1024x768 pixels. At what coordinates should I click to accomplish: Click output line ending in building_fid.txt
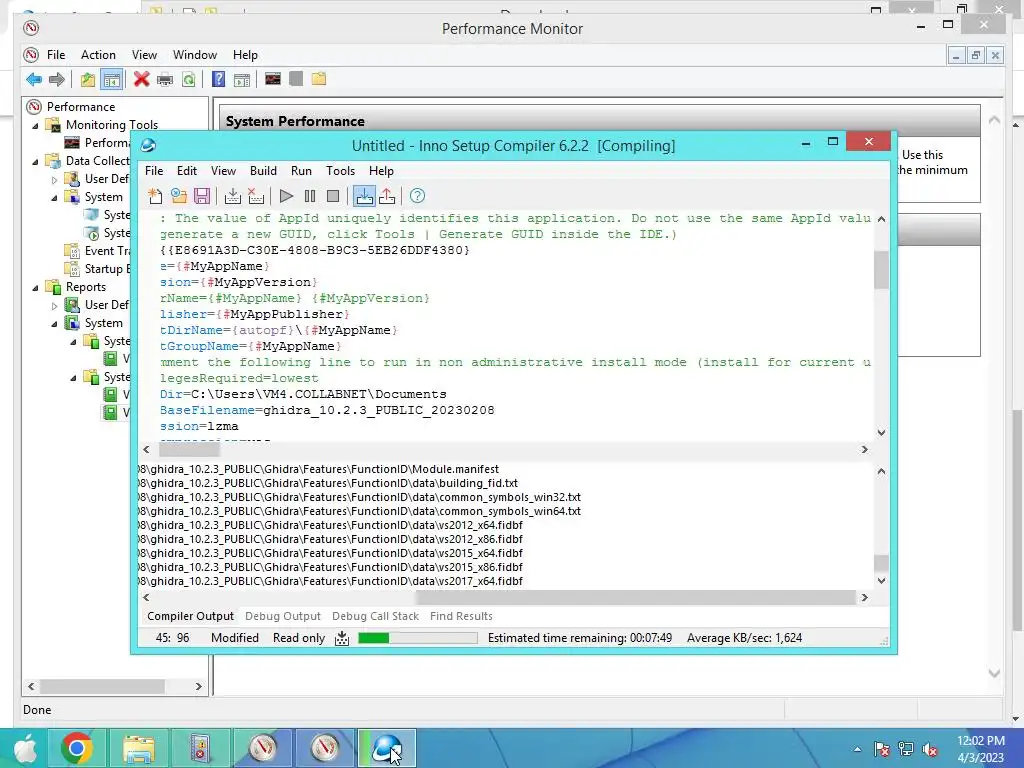[328, 483]
